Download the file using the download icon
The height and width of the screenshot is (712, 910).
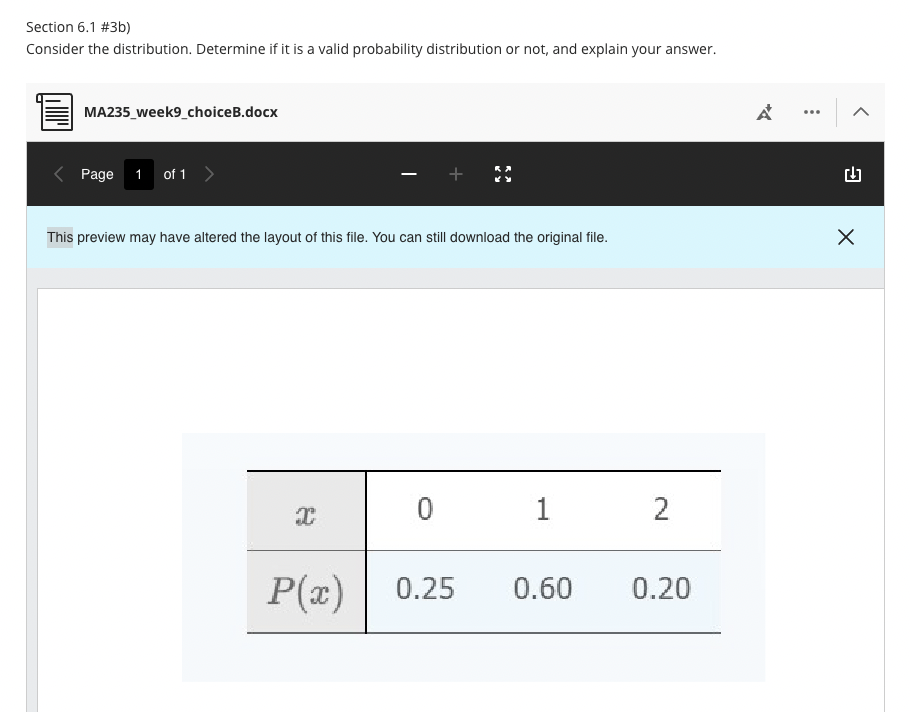point(852,174)
